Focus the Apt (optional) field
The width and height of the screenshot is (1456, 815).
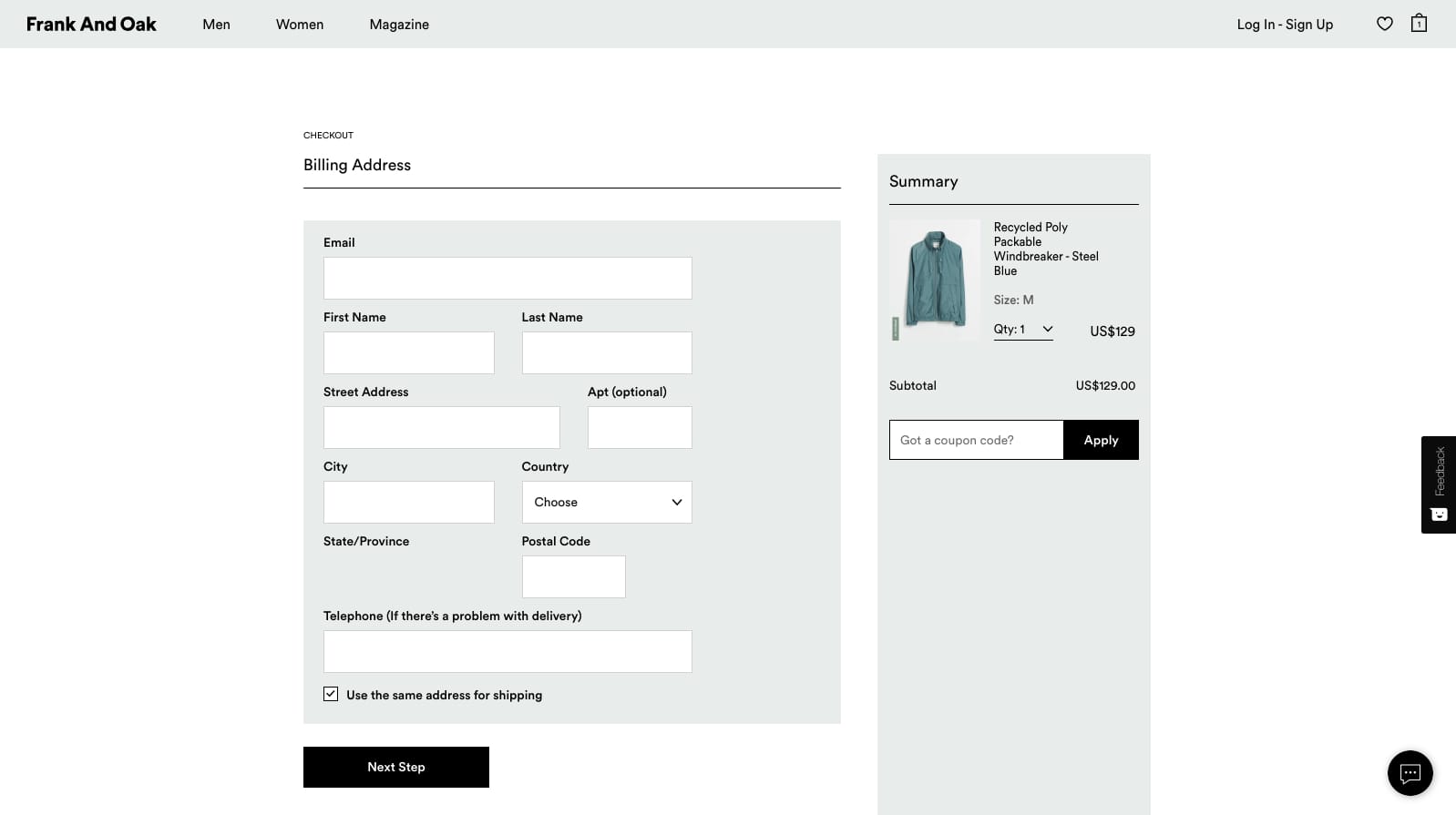(x=640, y=427)
